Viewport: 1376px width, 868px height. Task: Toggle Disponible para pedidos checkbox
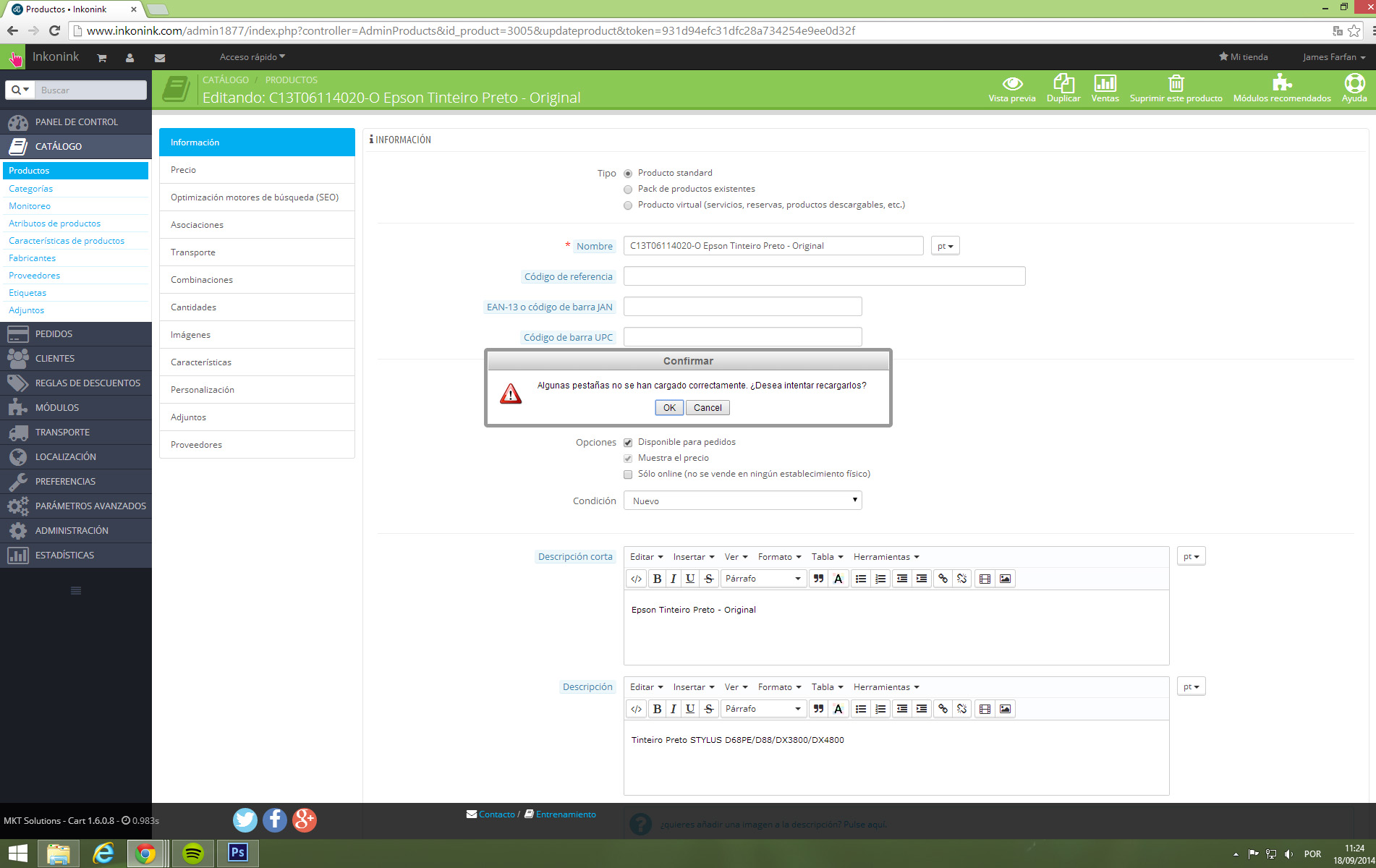pos(628,443)
